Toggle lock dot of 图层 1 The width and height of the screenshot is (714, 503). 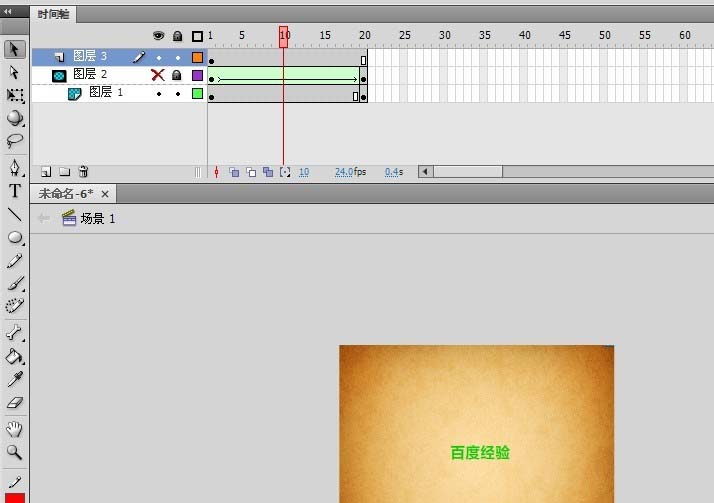(178, 94)
